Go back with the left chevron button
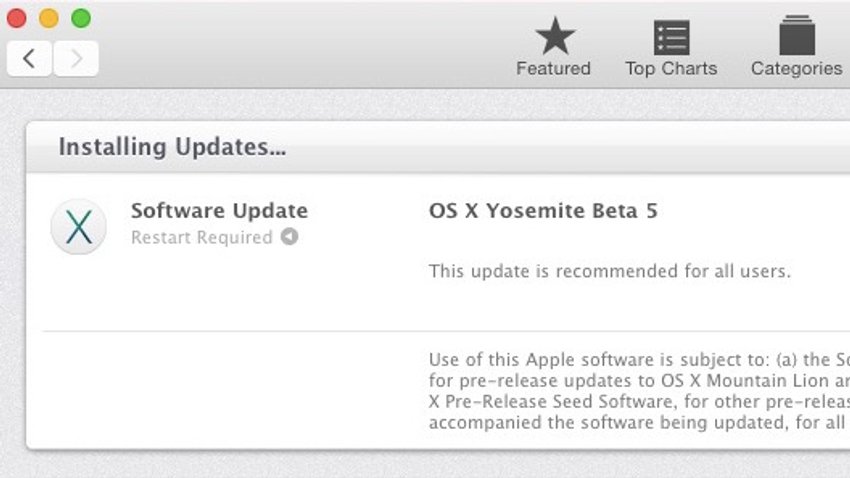 [x=29, y=58]
